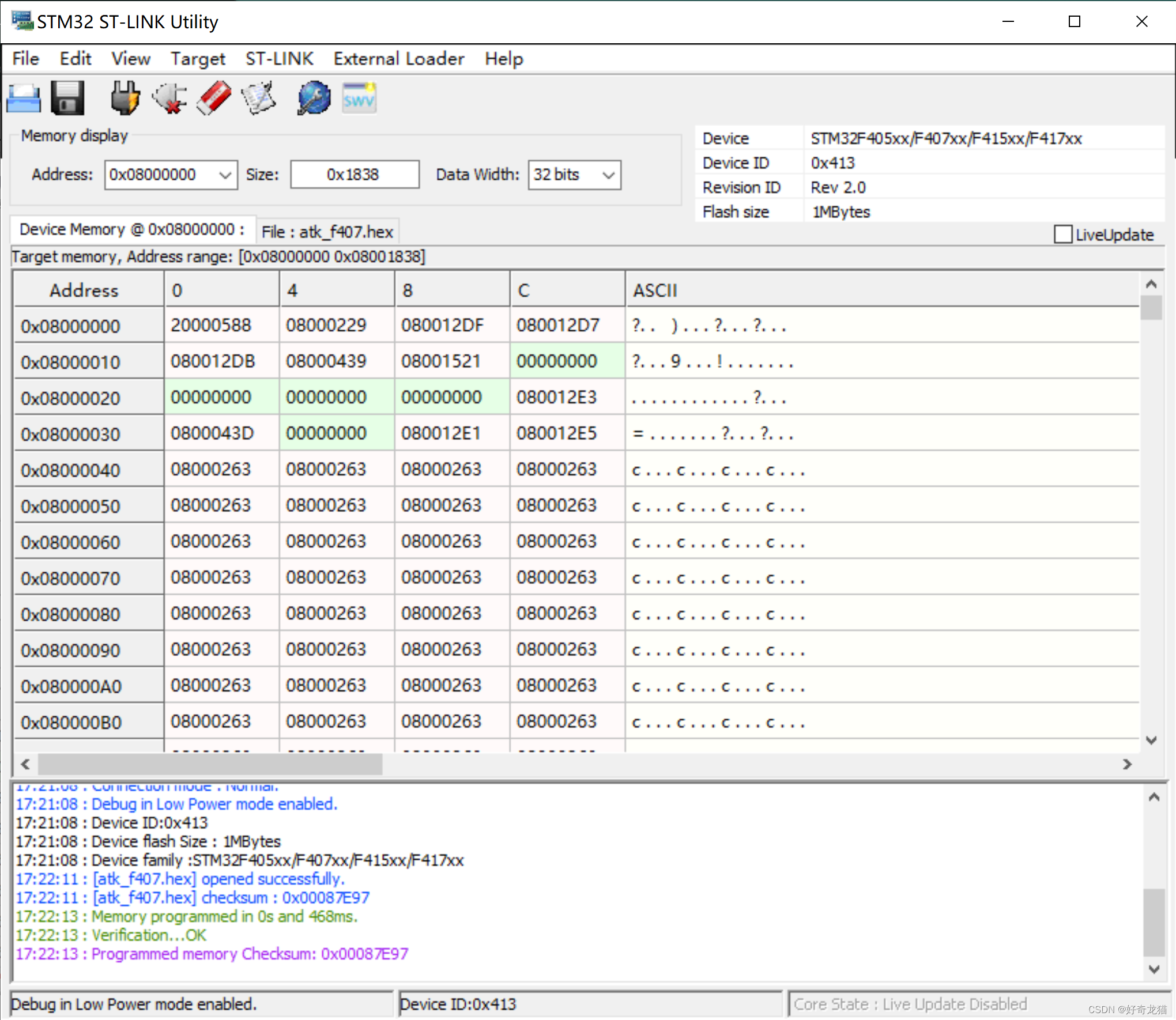The image size is (1176, 1020).
Task: Select cell 080012DF in first row
Action: (453, 326)
